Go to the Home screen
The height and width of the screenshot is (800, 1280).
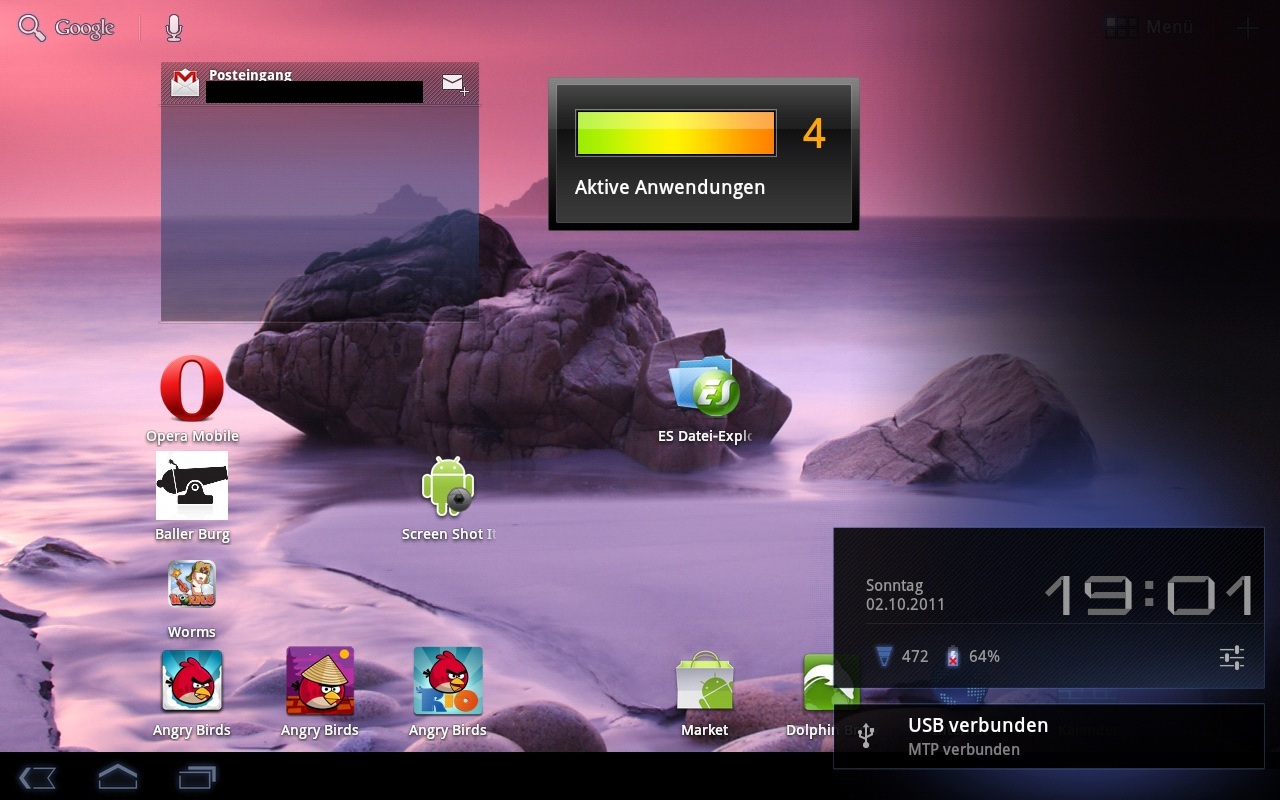click(117, 777)
